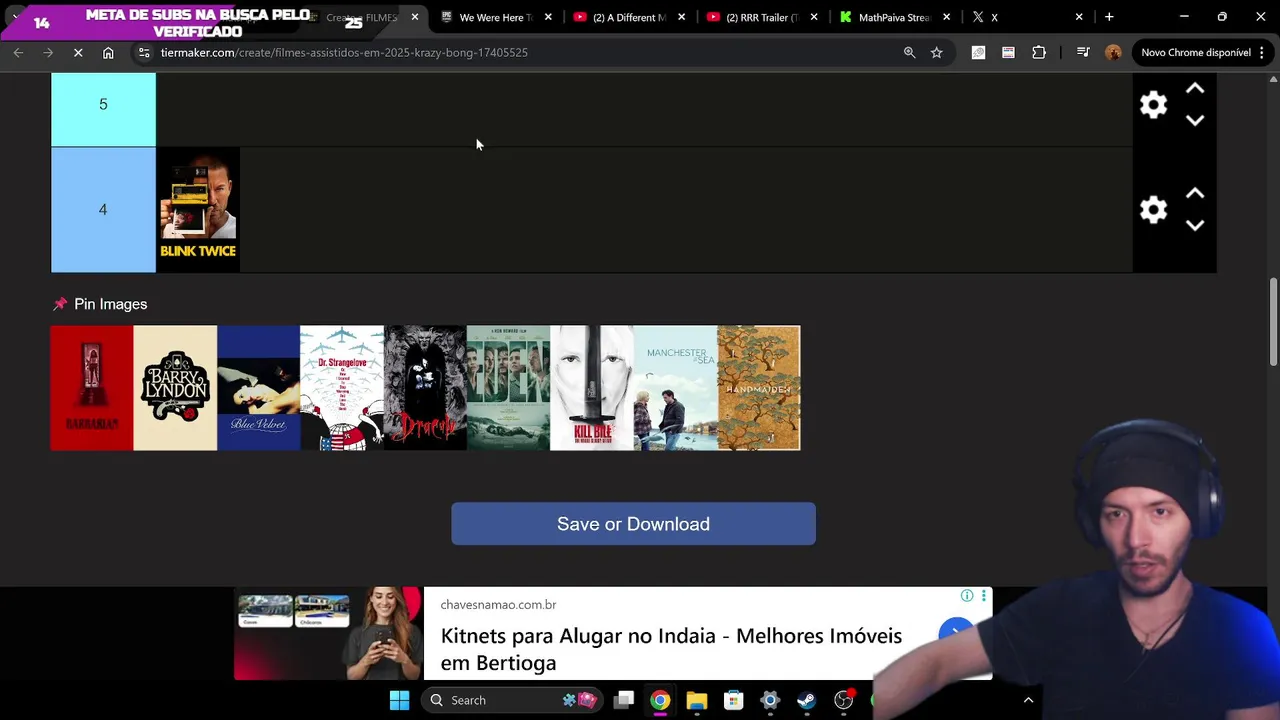
Task: Click the chavesnamao.com.br ad source text
Action: point(498,605)
